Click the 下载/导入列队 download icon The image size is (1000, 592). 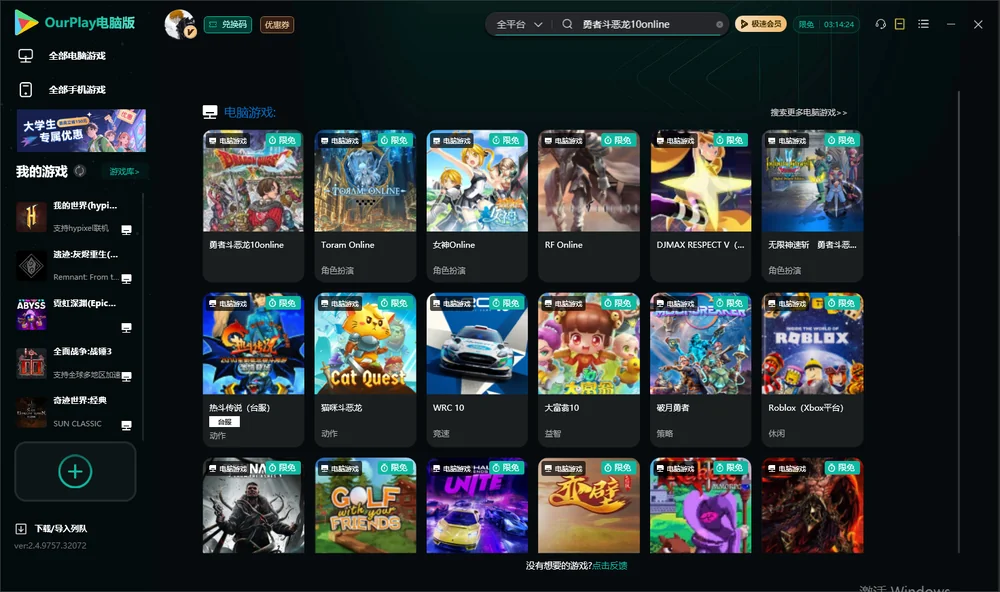coord(21,529)
